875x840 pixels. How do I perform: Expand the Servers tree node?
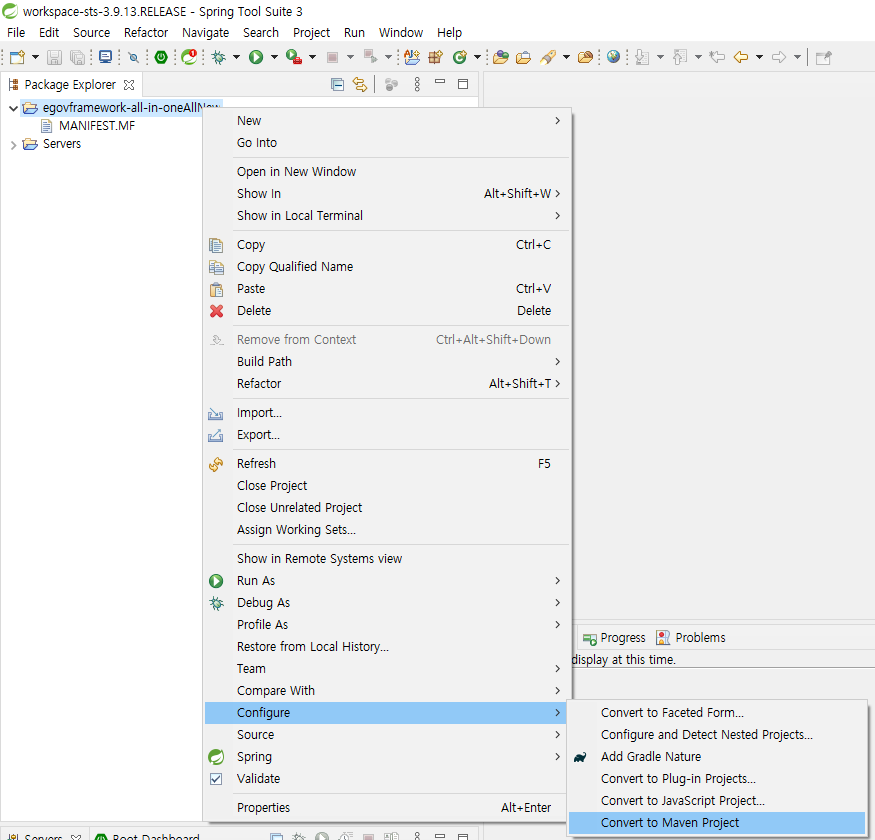point(13,145)
